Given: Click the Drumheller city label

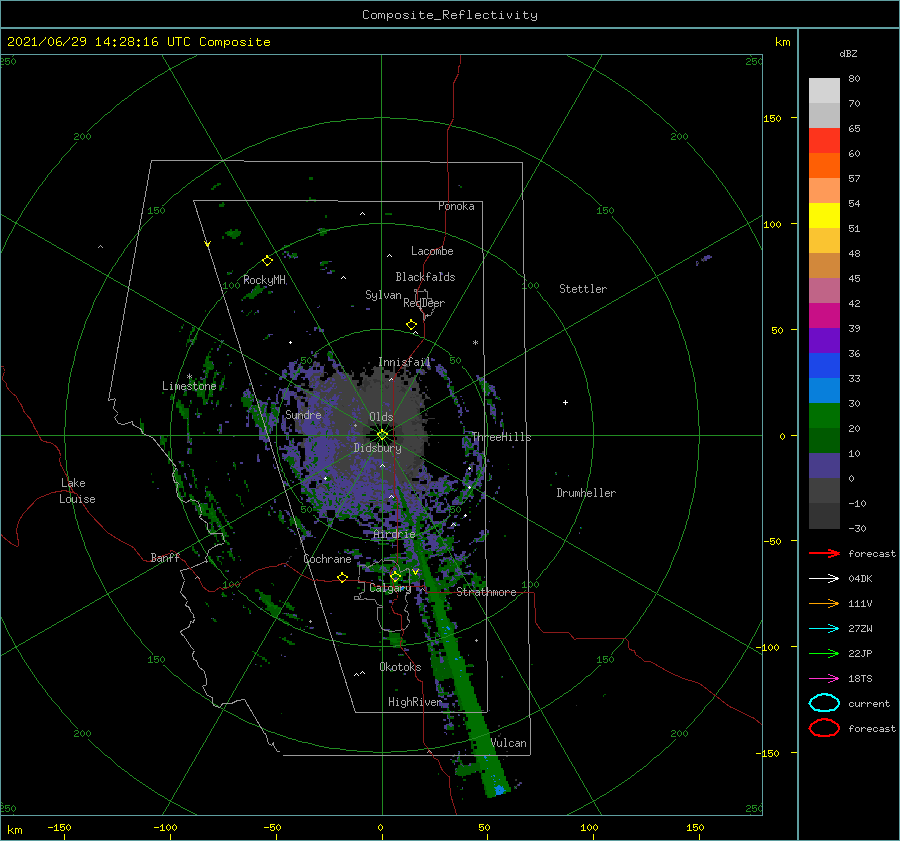Looking at the screenshot, I should click(x=586, y=493).
